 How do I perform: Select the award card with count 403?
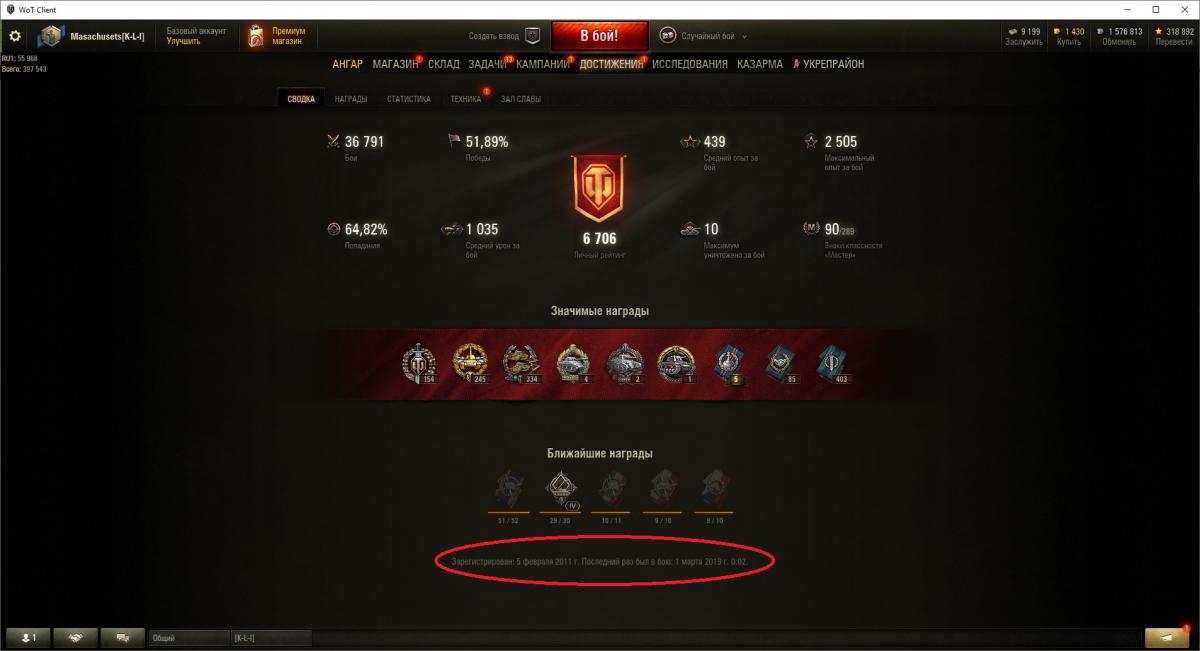tap(832, 365)
